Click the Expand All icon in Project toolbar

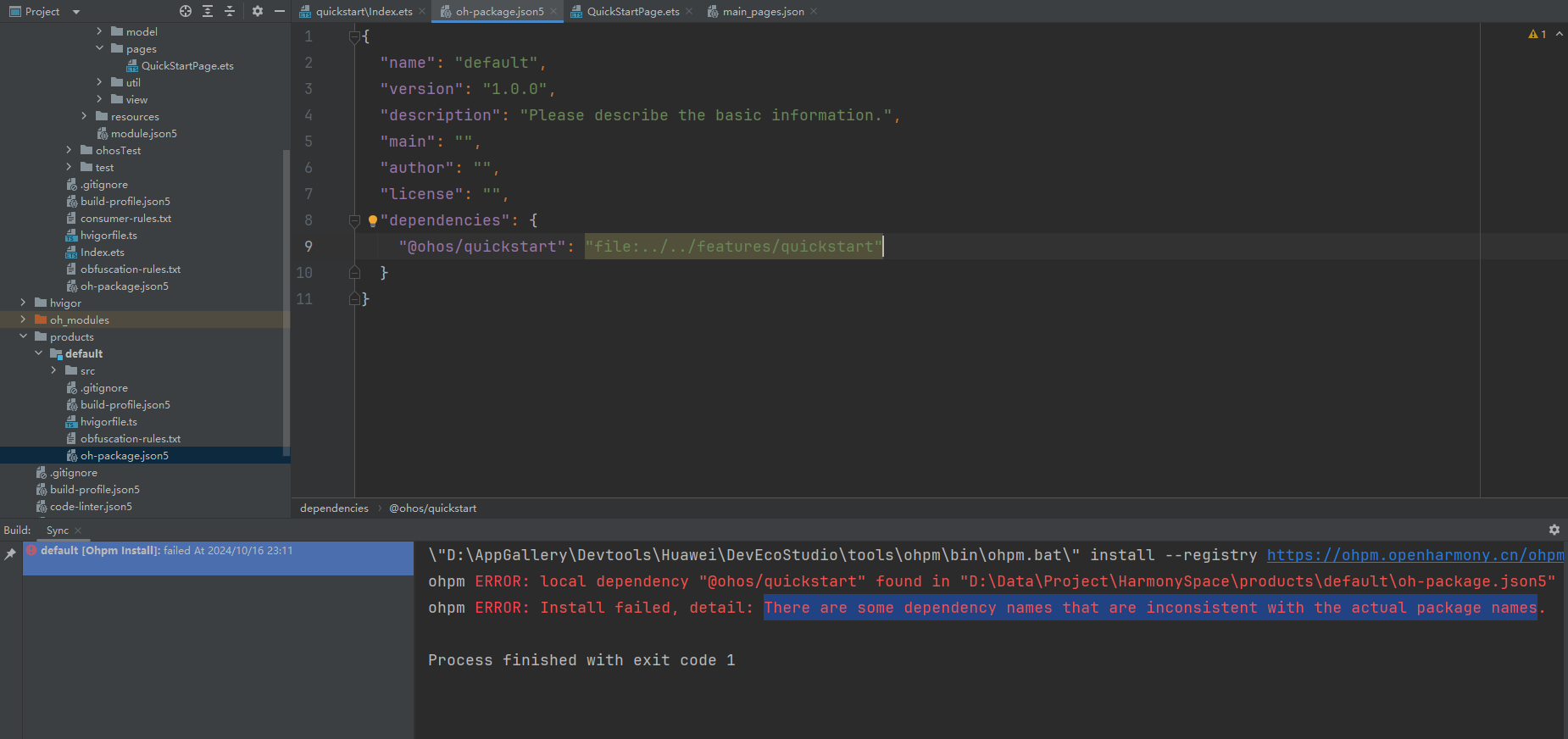click(208, 11)
